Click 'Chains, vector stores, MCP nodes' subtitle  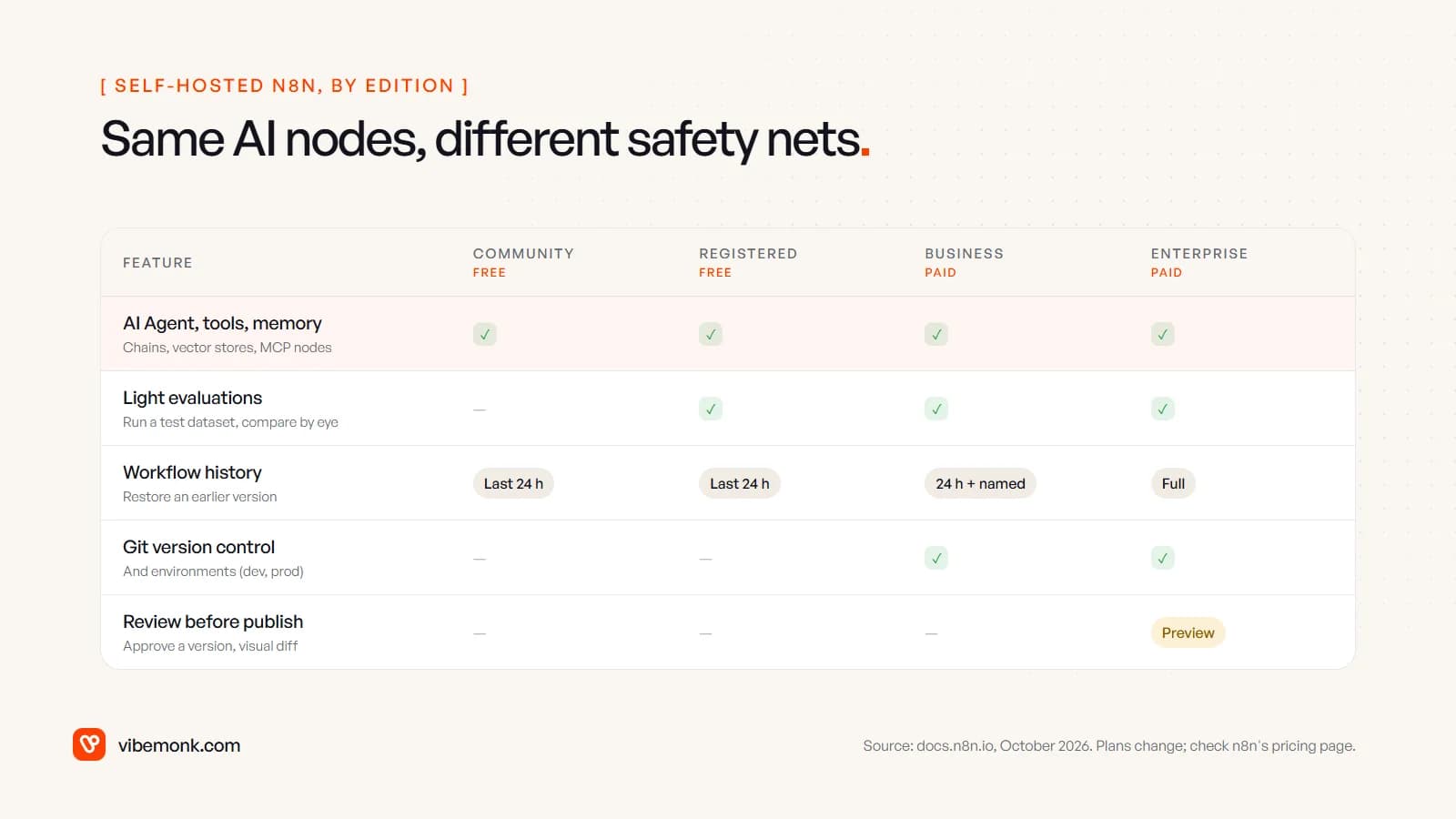tap(227, 348)
